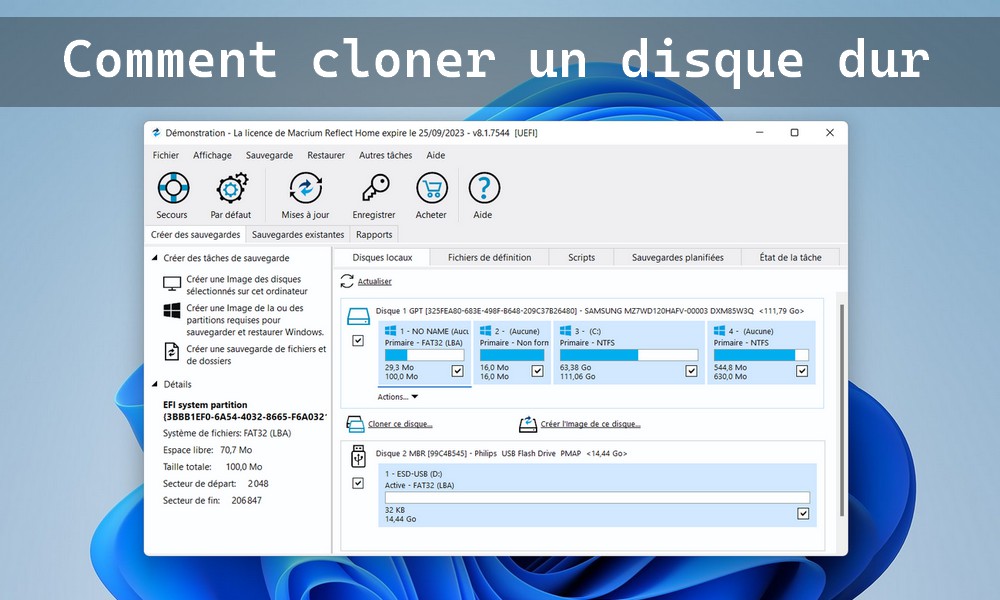Click the monitor icon for disk image task
The height and width of the screenshot is (600, 1000).
pos(172,284)
